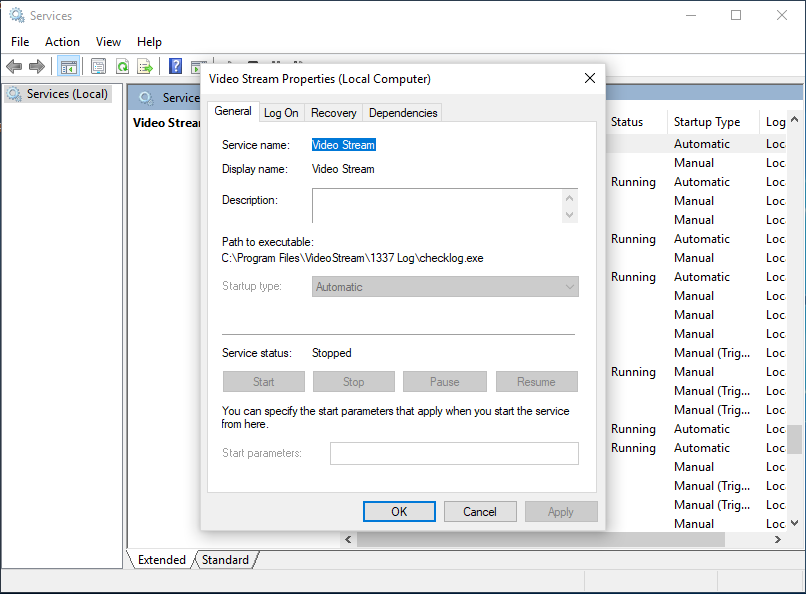806x594 pixels.
Task: Switch to the Log On tab
Action: tap(281, 112)
